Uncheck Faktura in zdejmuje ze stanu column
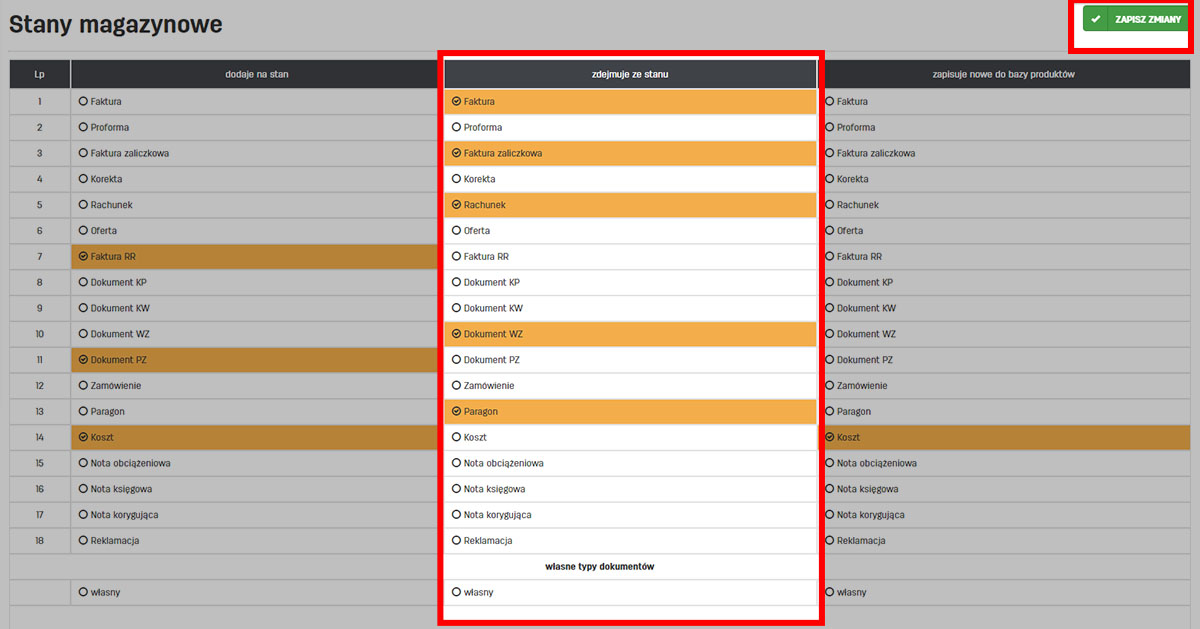Image resolution: width=1200 pixels, height=629 pixels. 457,102
